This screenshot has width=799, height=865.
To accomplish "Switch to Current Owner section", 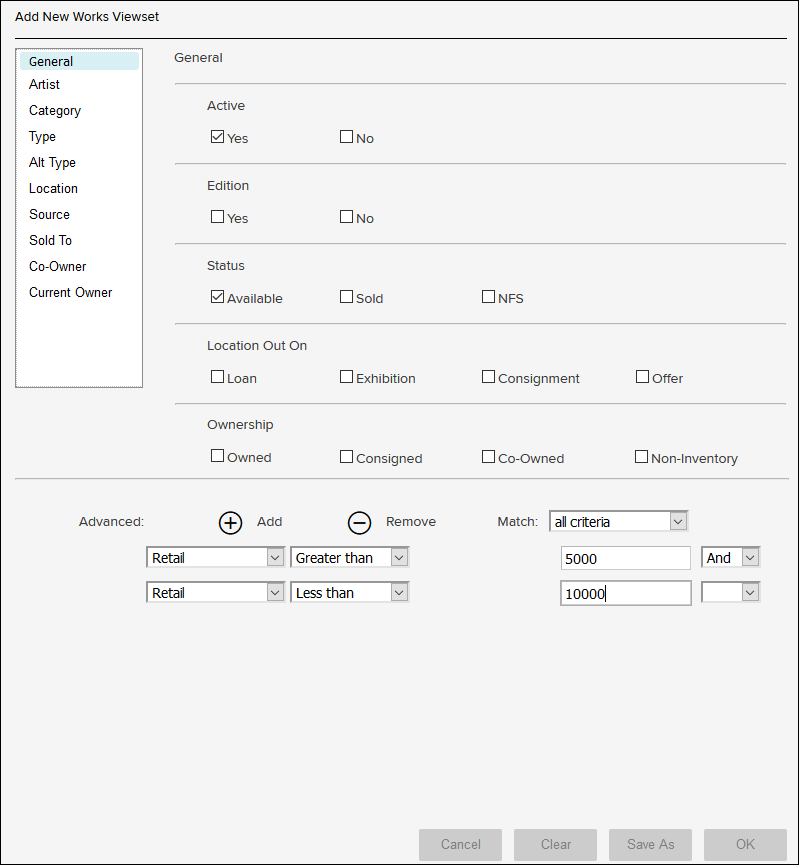I will [x=70, y=293].
